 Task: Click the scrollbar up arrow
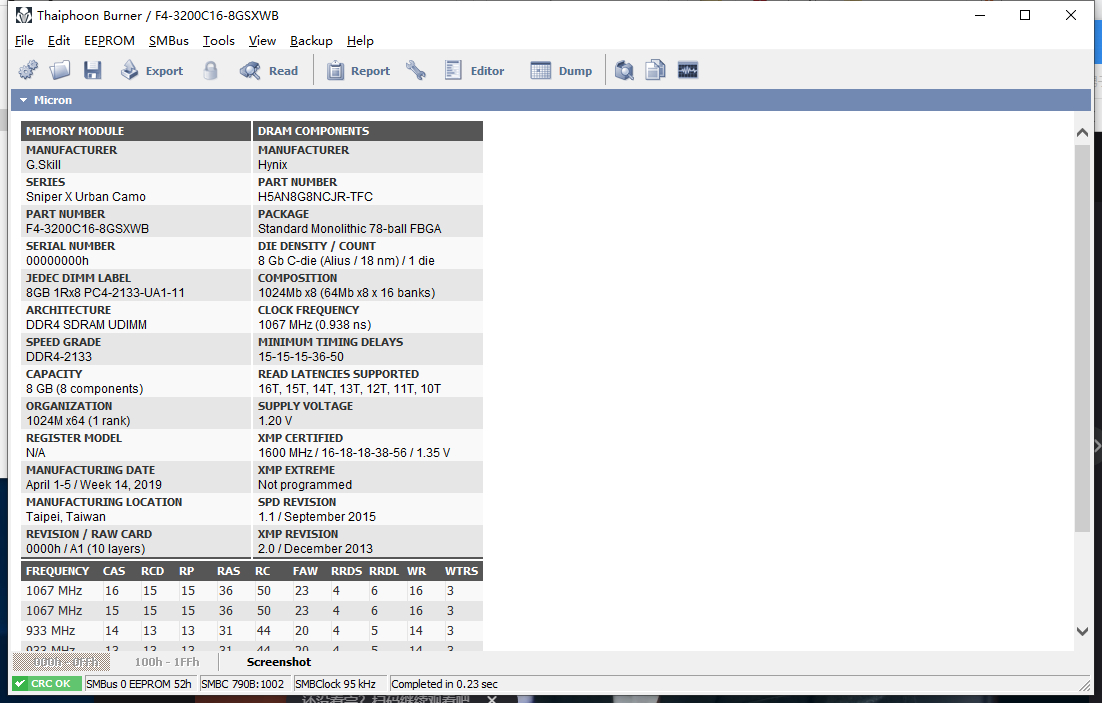[x=1082, y=132]
